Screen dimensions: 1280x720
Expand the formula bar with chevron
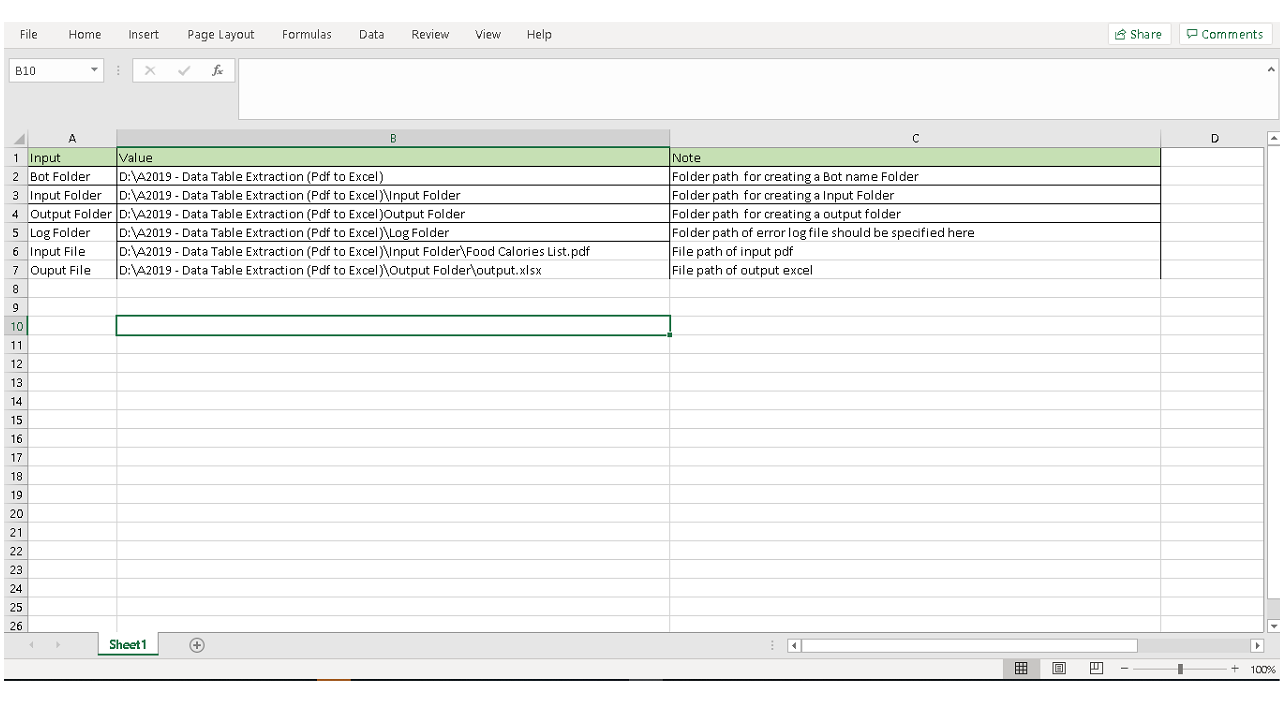(x=1271, y=70)
